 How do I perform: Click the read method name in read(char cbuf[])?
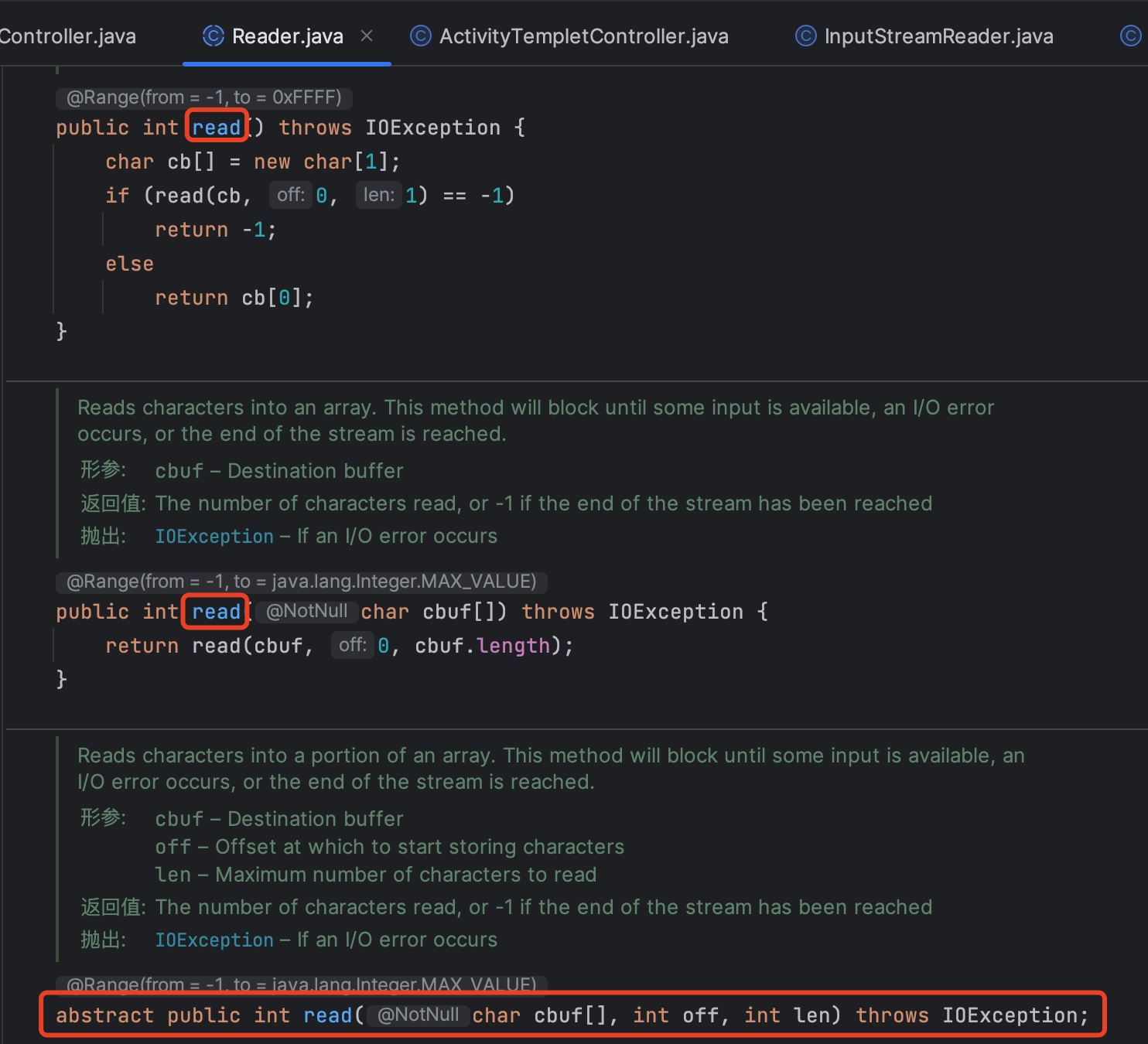217,612
